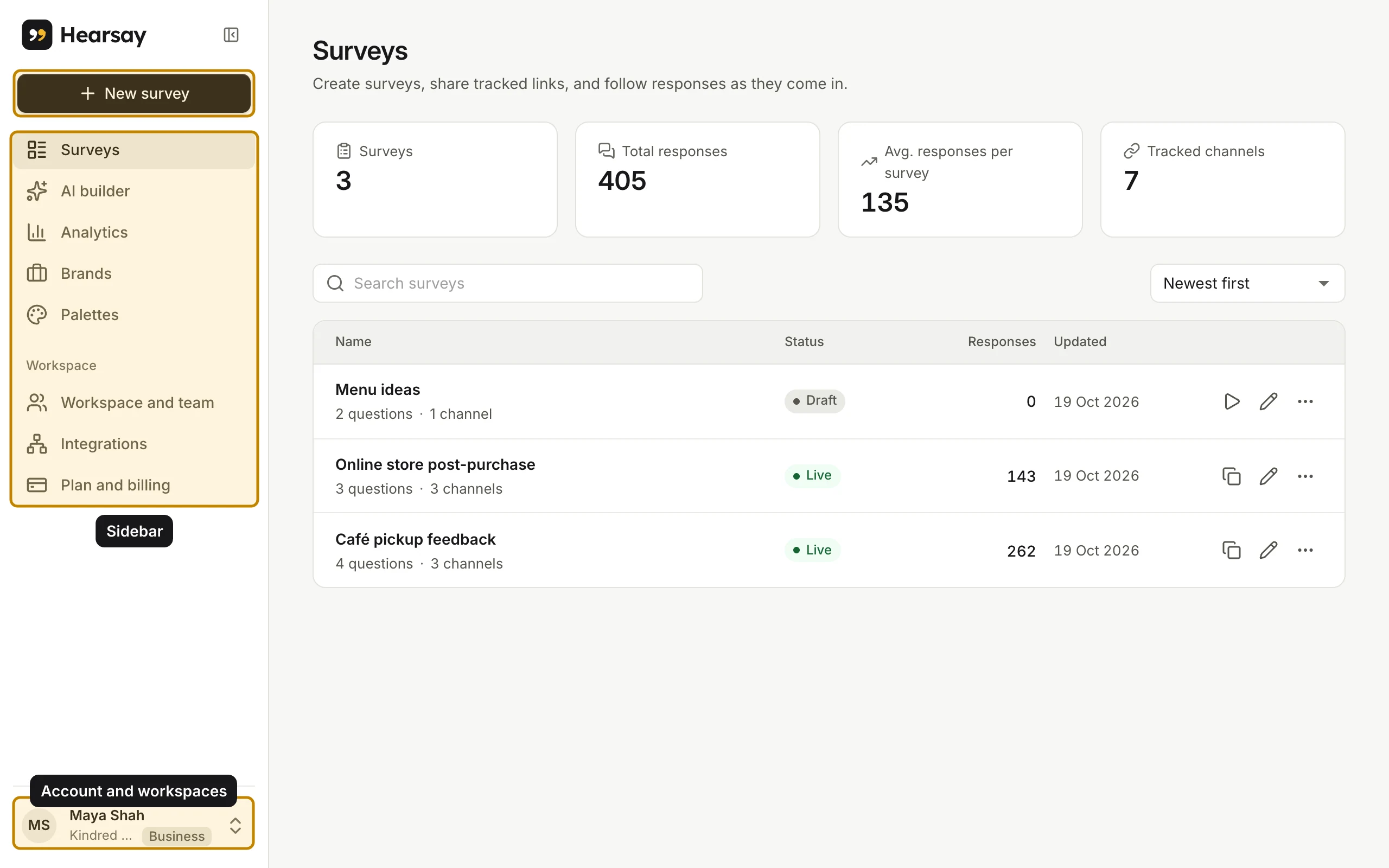Click the Hearsay quote-mark logo
This screenshot has width=1389, height=868.
37,35
